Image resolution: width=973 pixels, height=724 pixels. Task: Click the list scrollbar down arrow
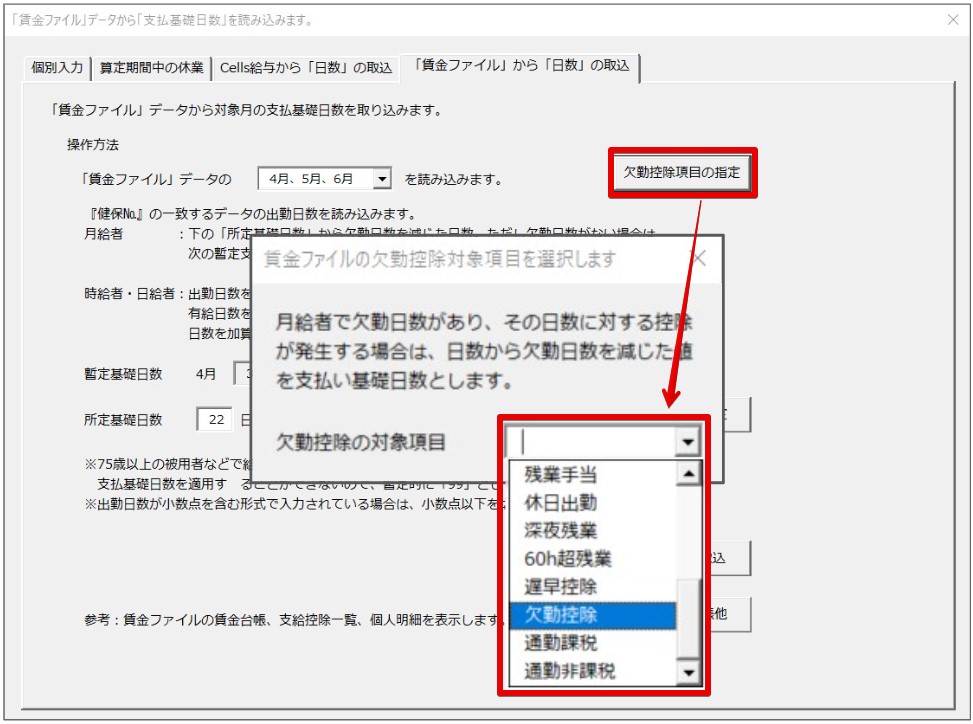pyautogui.click(x=688, y=673)
